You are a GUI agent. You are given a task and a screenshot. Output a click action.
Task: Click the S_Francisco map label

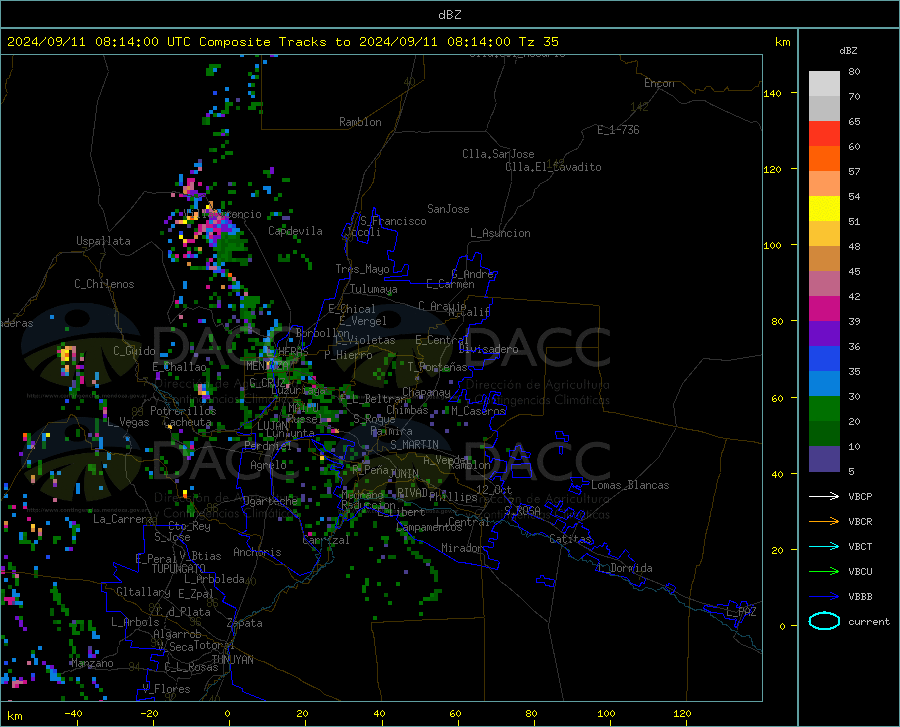[x=393, y=221]
